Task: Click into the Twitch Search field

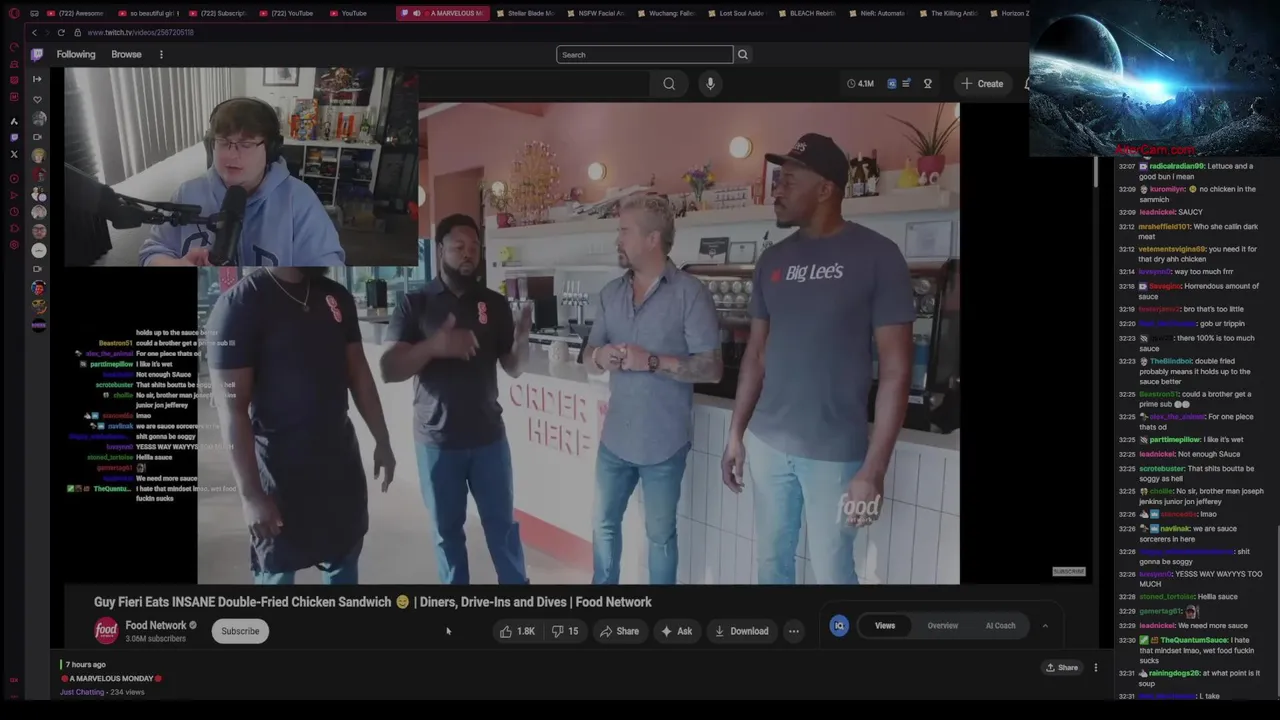Action: pos(645,54)
